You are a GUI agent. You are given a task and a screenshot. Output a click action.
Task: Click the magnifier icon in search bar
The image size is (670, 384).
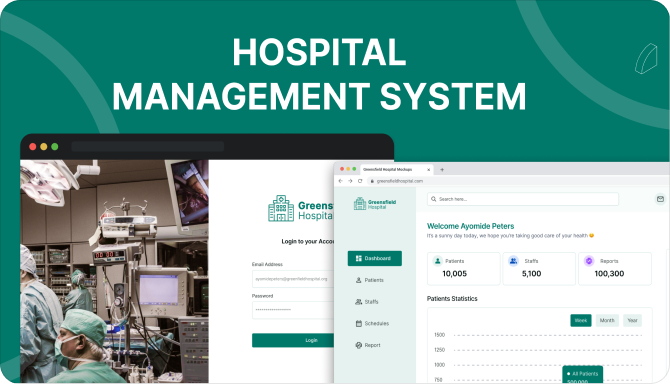[434, 199]
